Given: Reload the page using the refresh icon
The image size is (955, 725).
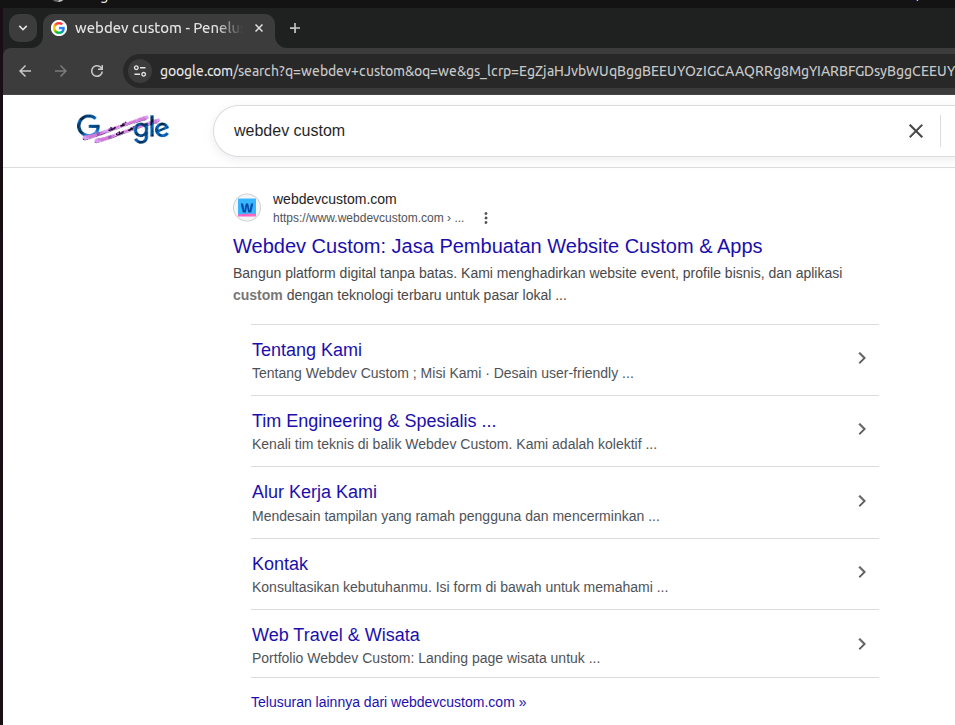Looking at the screenshot, I should point(97,71).
